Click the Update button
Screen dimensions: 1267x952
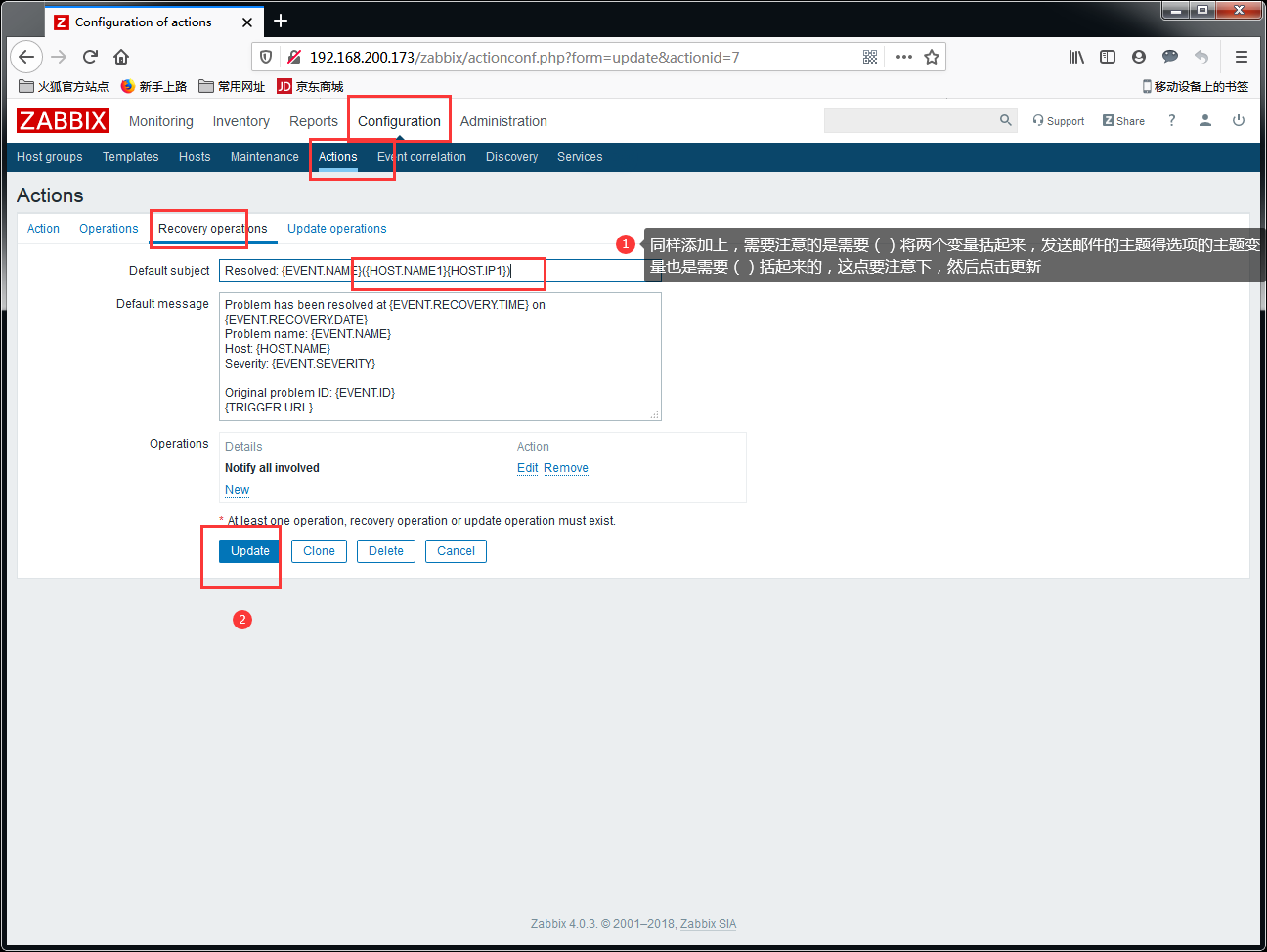pyautogui.click(x=250, y=551)
